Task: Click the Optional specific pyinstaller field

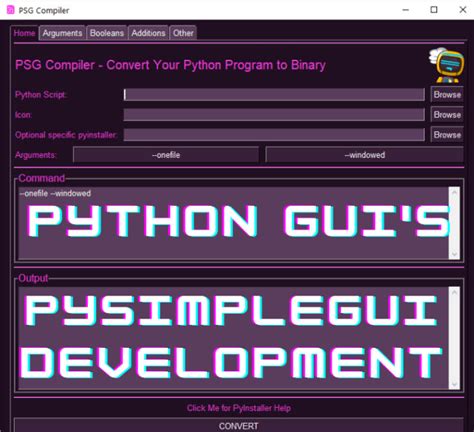Action: coord(274,135)
